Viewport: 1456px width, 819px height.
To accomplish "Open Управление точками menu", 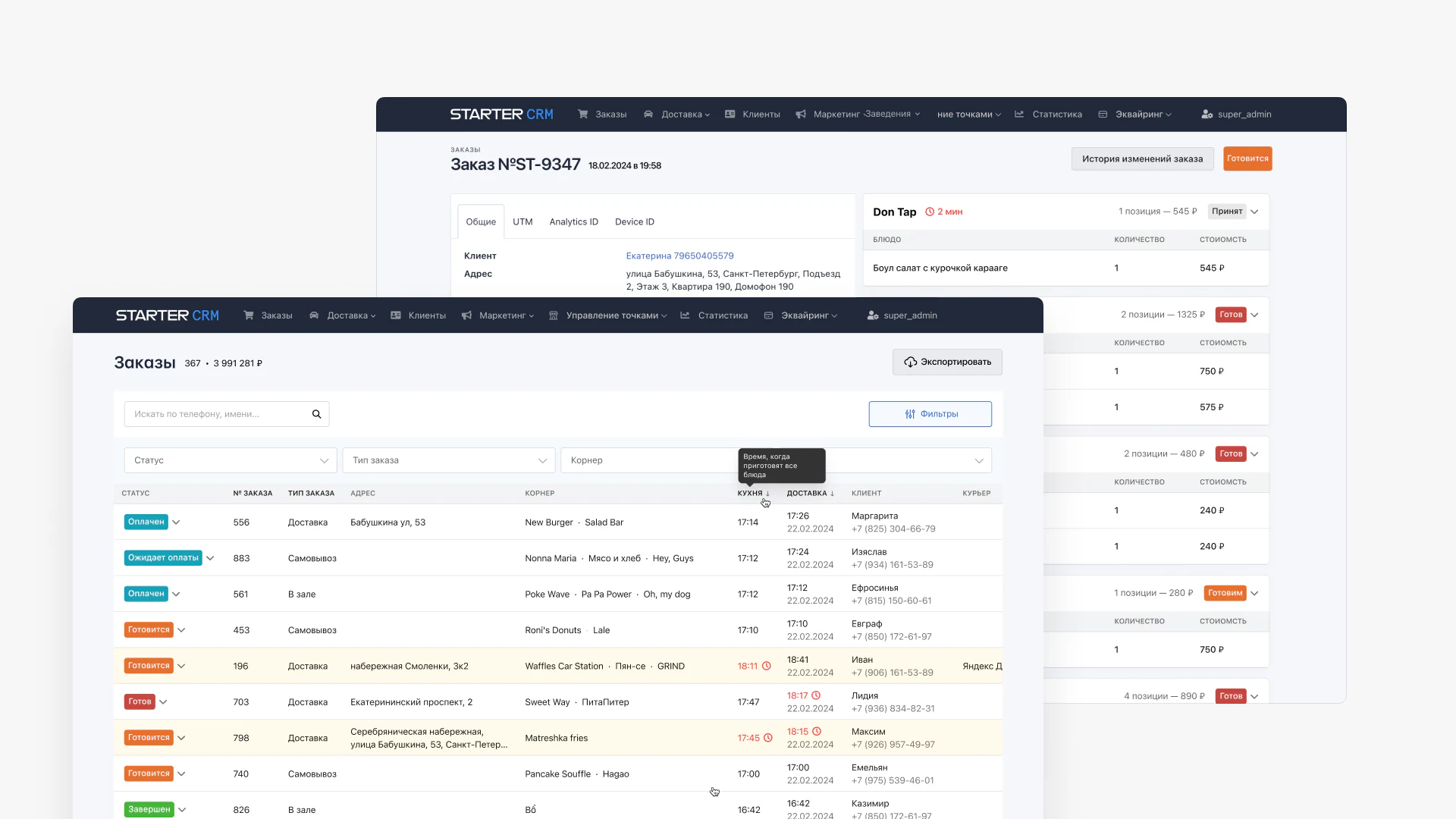I will (x=617, y=315).
